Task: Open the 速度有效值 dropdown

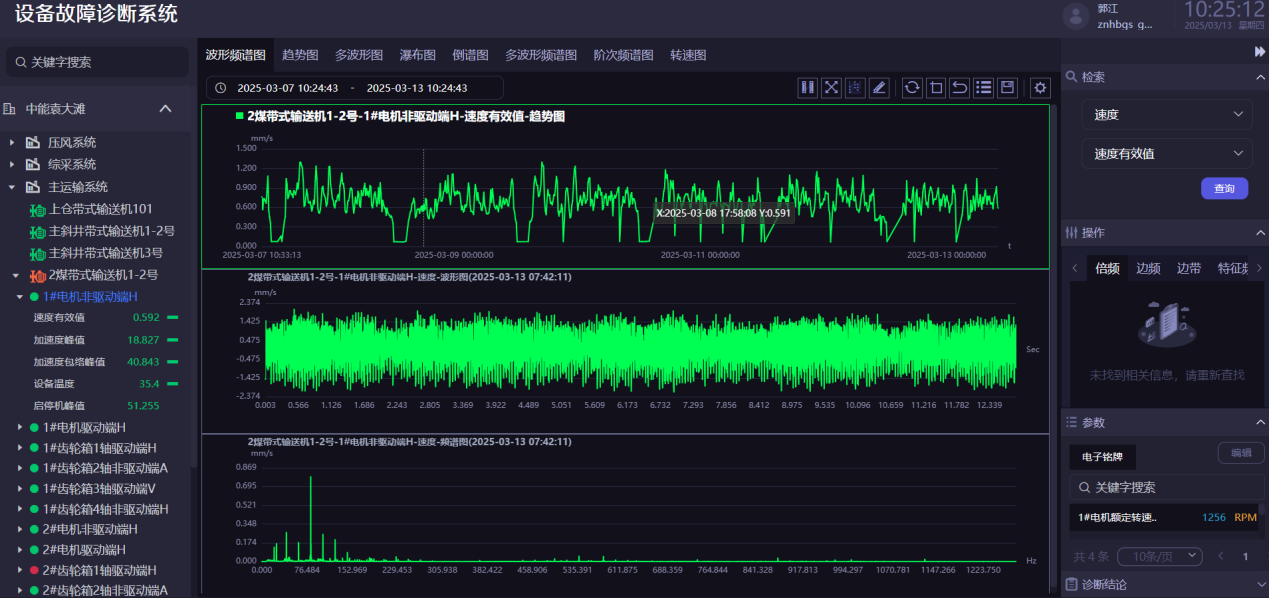Action: tap(1166, 154)
